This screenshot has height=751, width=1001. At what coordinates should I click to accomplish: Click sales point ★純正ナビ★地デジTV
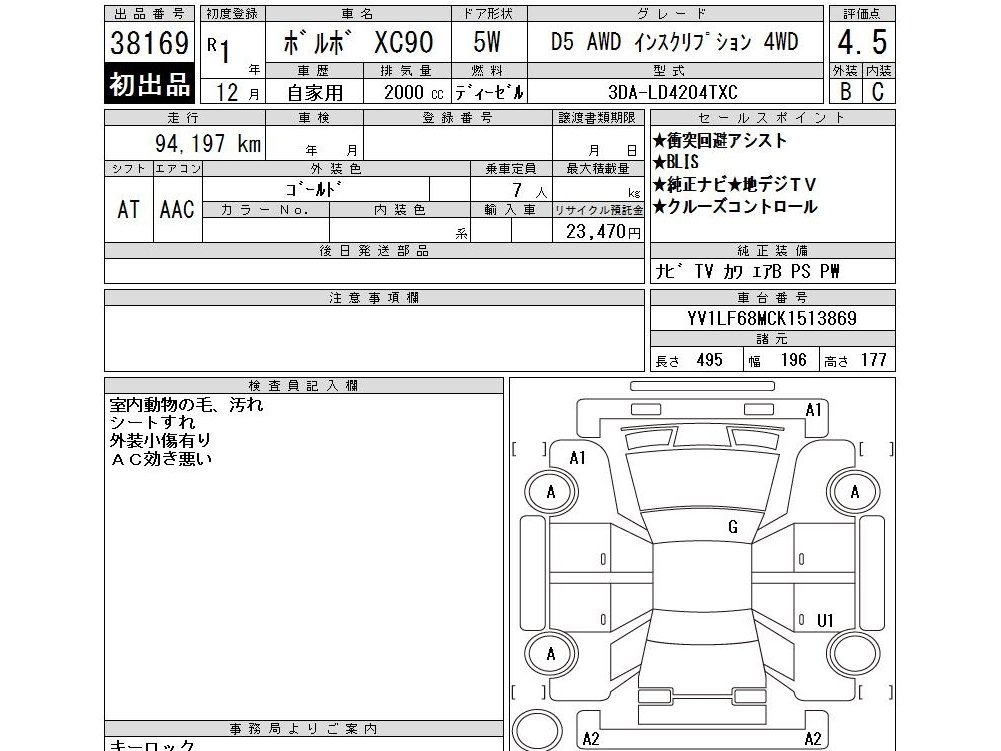[x=734, y=185]
